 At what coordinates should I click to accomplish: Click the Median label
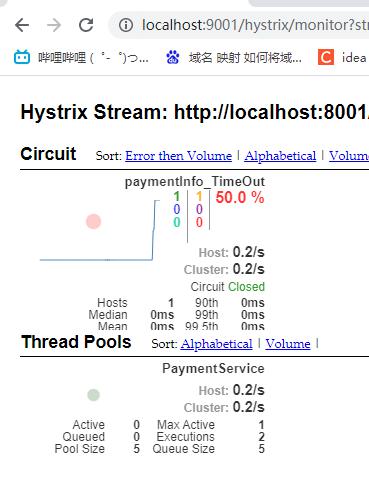[108, 315]
